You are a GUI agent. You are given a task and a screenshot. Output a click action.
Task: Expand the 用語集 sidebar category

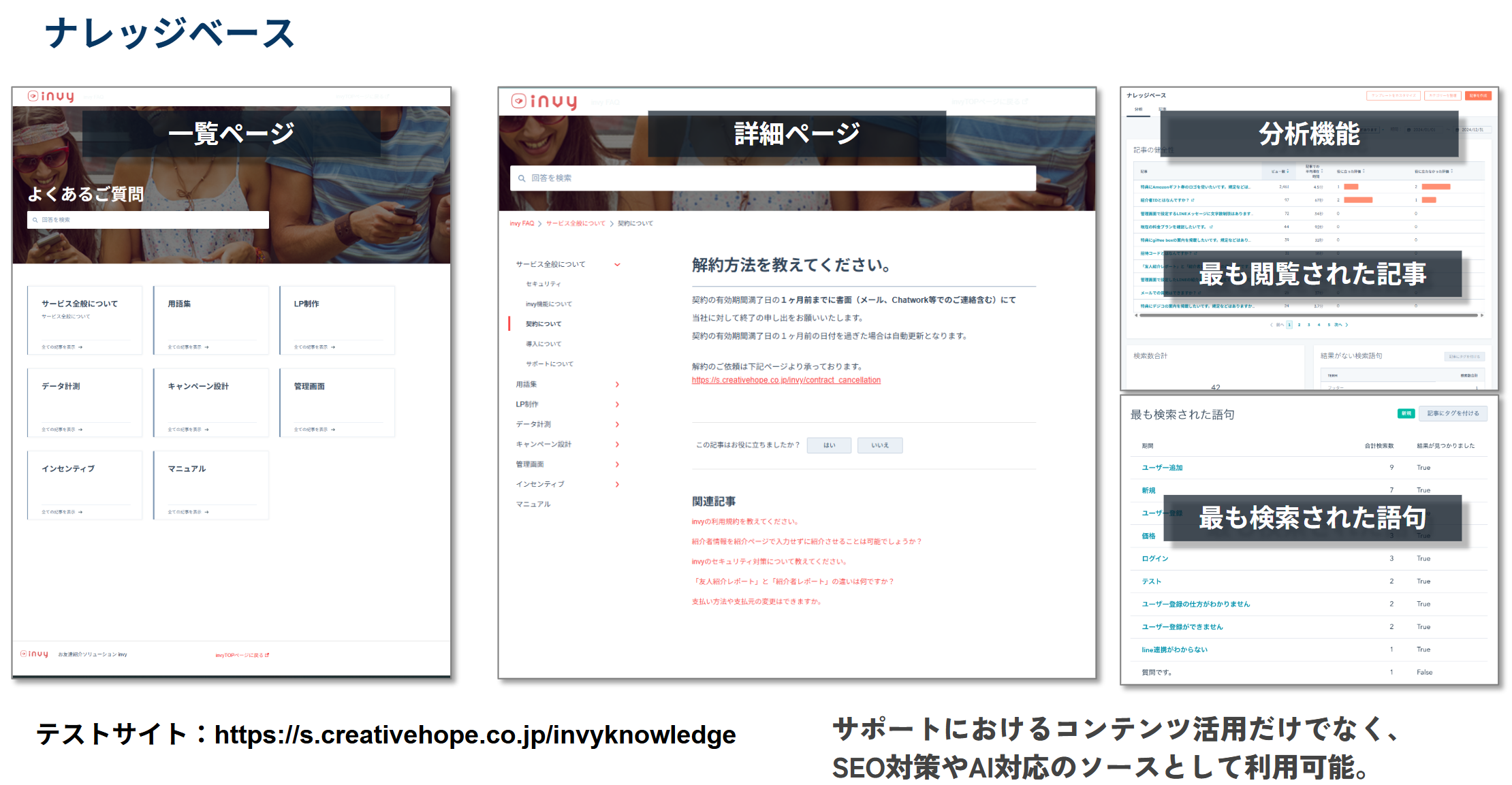point(617,384)
